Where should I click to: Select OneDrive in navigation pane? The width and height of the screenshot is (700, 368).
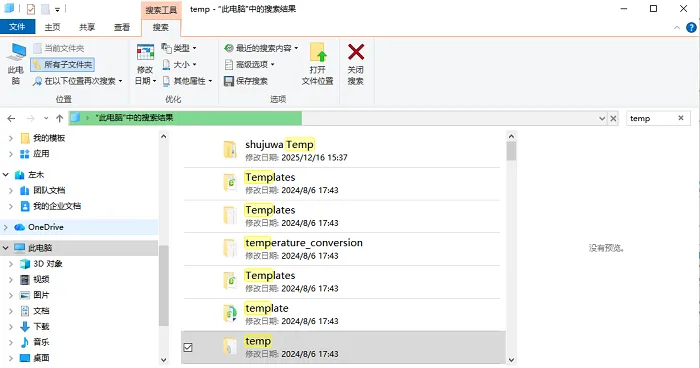click(46, 227)
